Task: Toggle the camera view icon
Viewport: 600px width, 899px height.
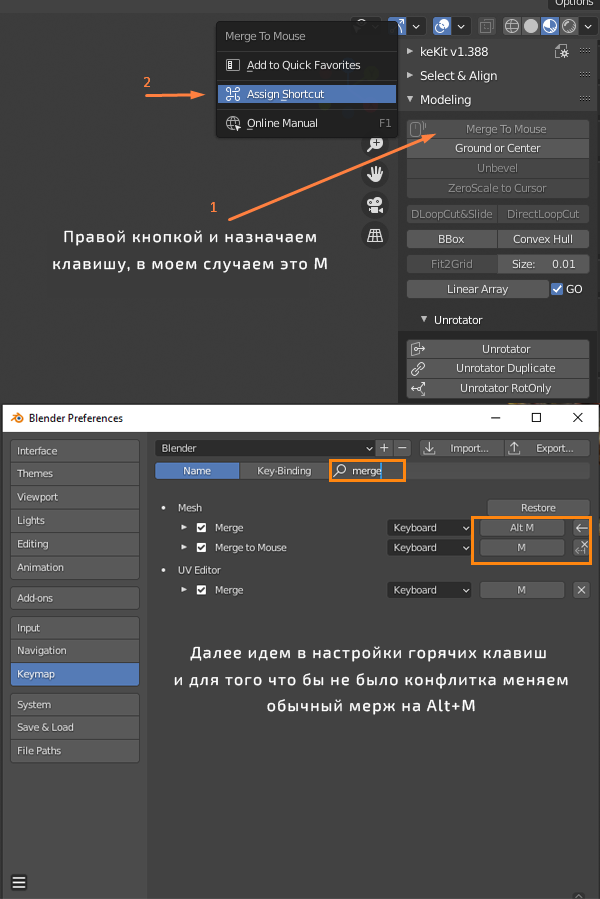Action: [375, 205]
